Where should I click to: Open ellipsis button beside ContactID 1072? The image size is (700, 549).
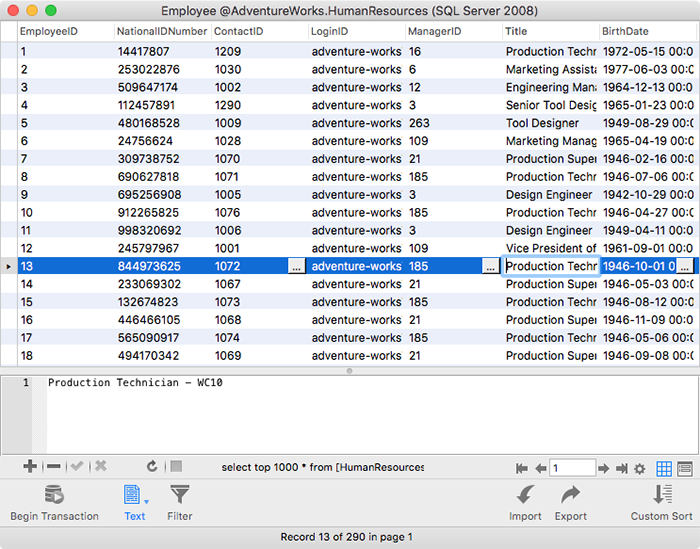click(x=296, y=266)
